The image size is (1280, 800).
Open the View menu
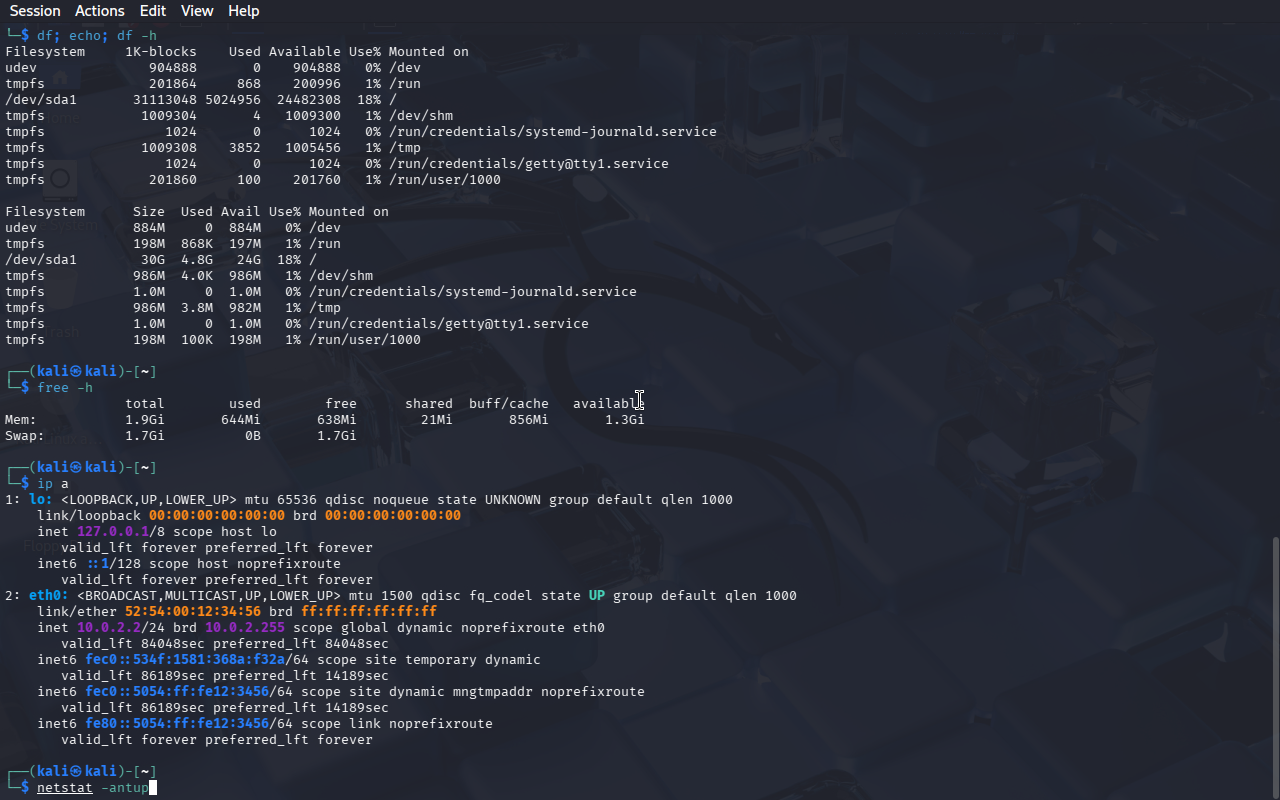pos(197,11)
